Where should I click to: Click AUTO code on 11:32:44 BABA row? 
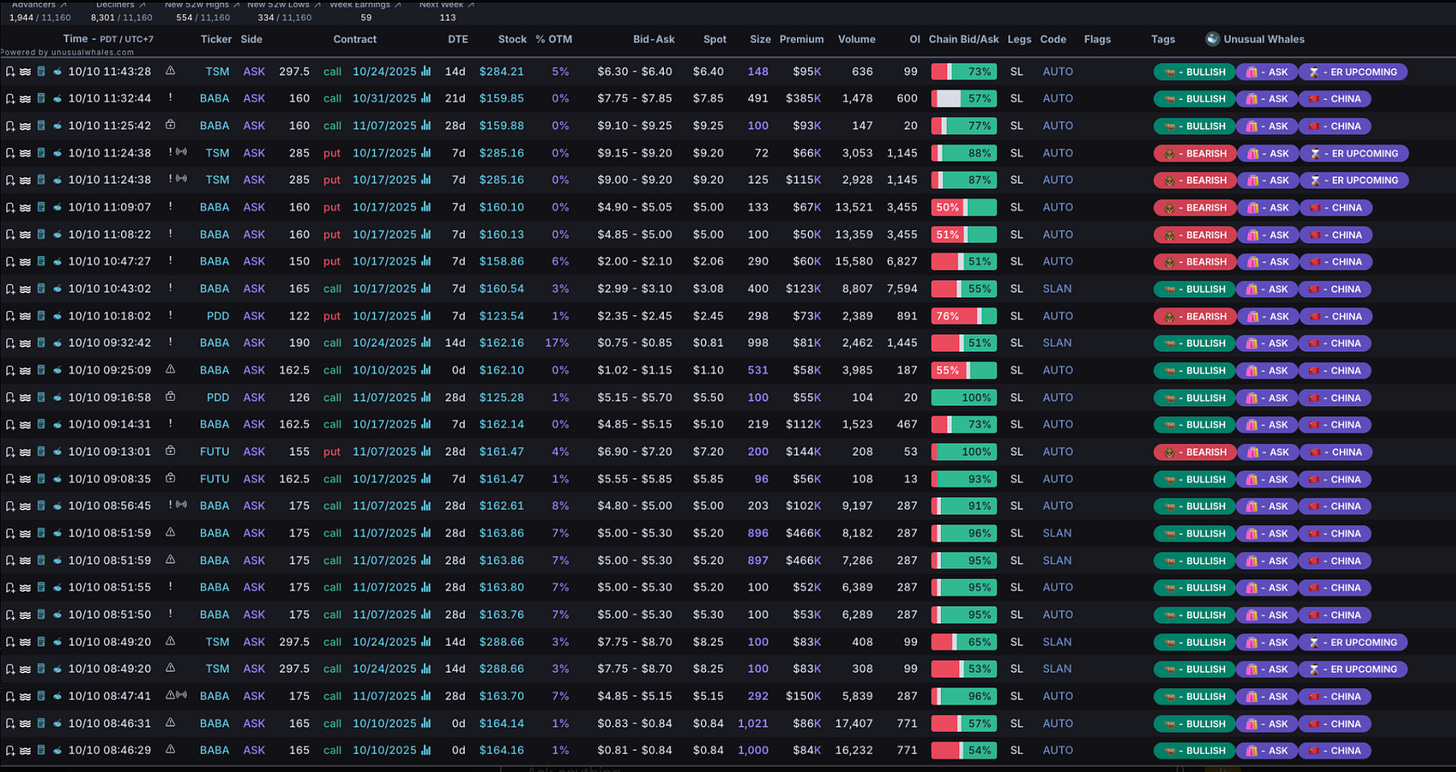tap(1057, 99)
